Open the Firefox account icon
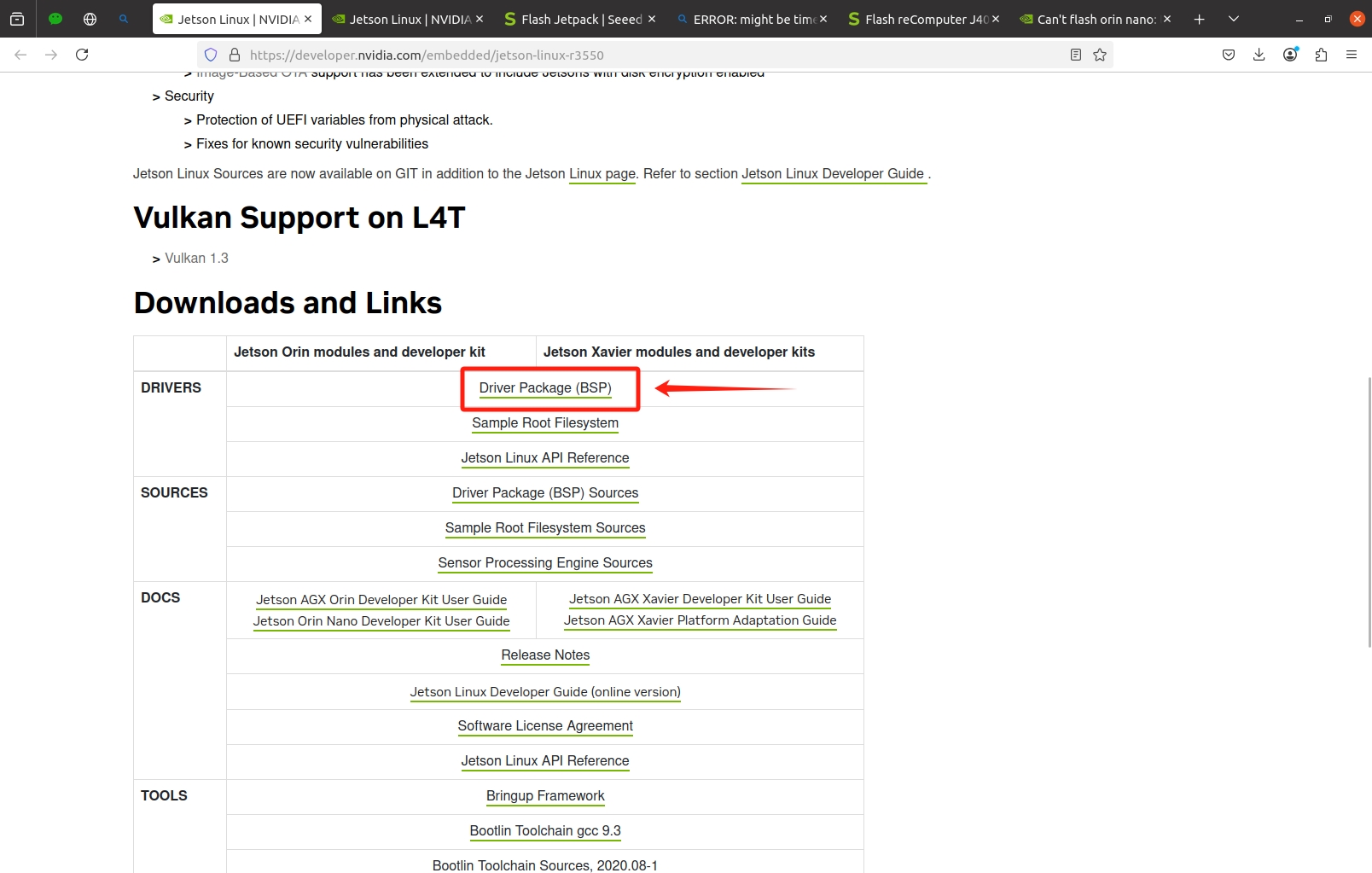1372x873 pixels. coord(1290,55)
